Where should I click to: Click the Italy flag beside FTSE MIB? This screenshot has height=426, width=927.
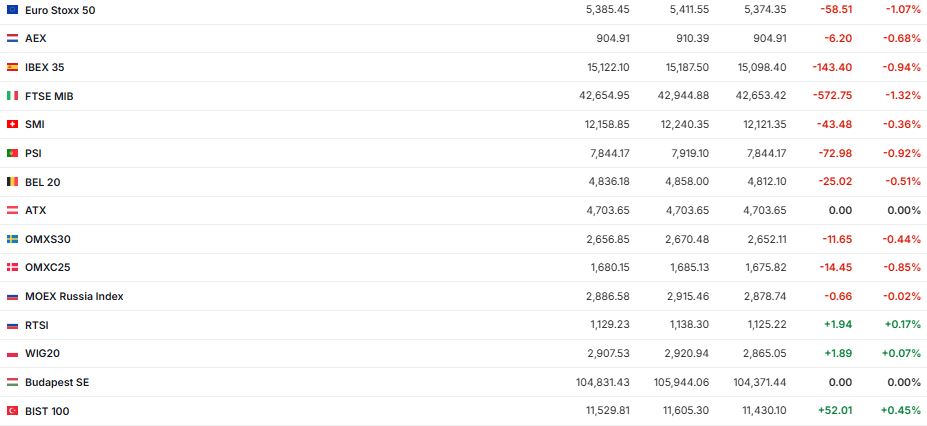click(12, 96)
